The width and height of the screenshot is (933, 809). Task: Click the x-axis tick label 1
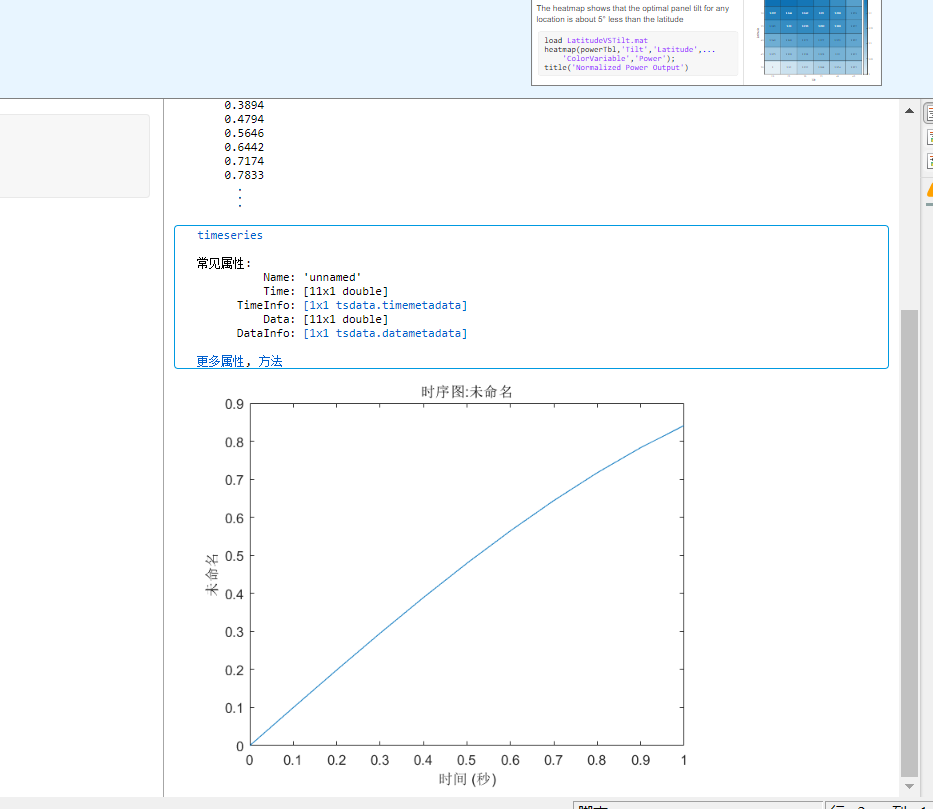[684, 760]
